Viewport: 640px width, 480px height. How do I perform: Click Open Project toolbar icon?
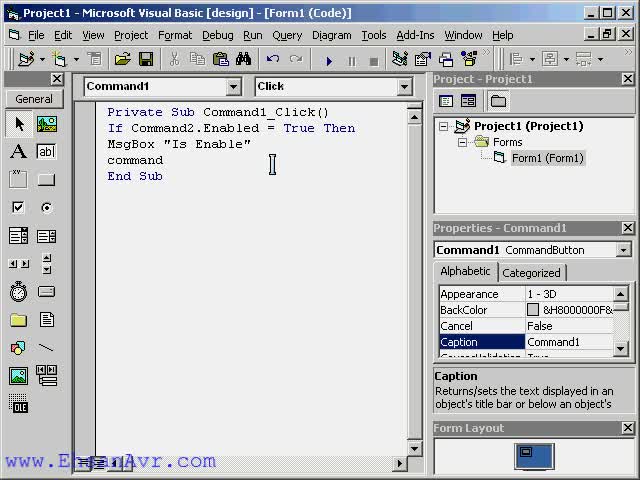point(122,60)
